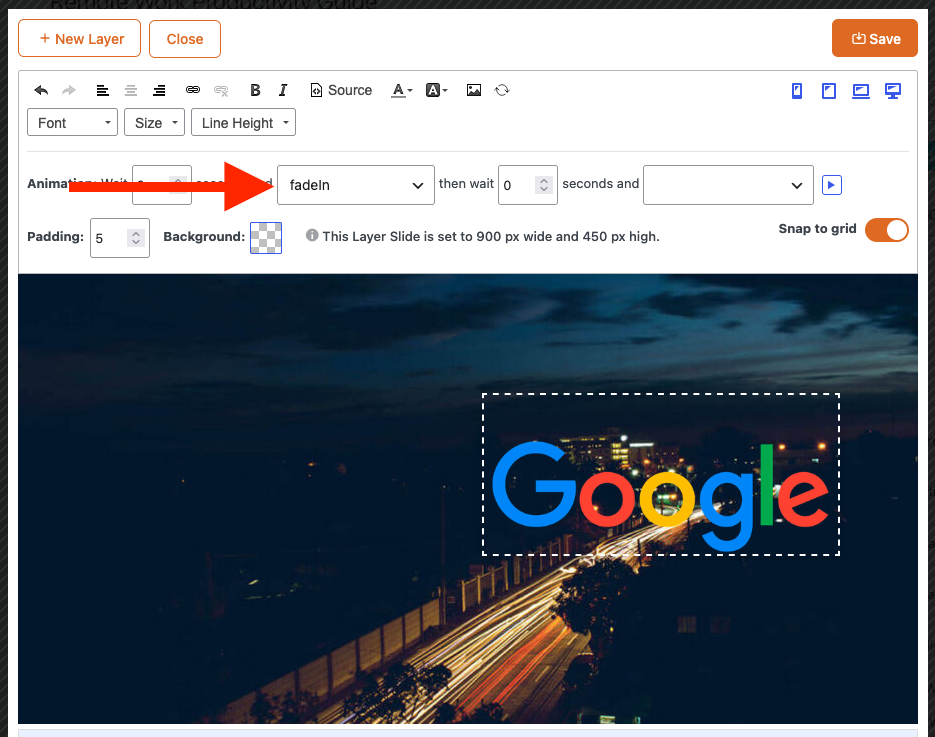This screenshot has width=935, height=737.
Task: Click the New Layer button
Action: point(79,38)
